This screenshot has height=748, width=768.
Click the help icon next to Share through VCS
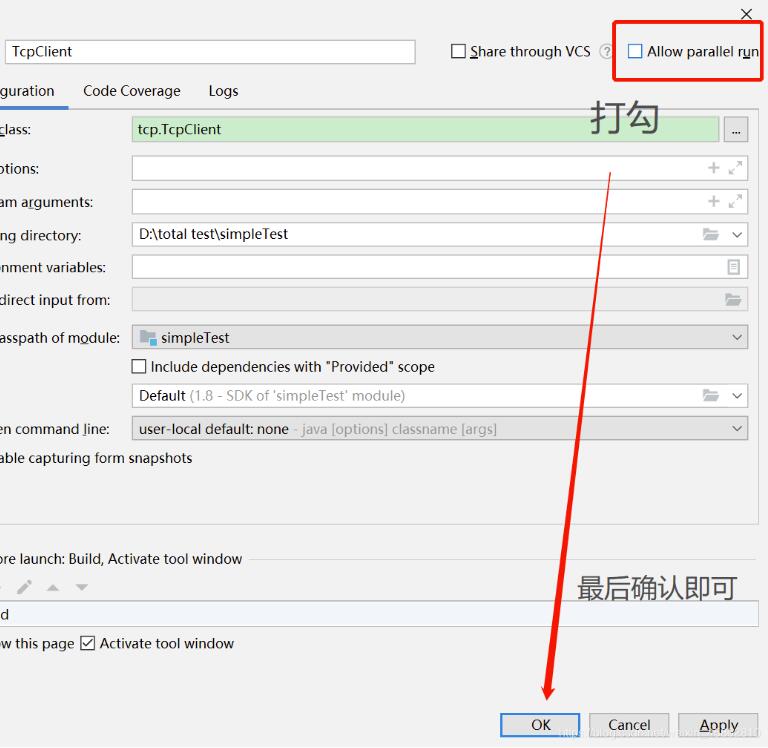click(x=605, y=51)
